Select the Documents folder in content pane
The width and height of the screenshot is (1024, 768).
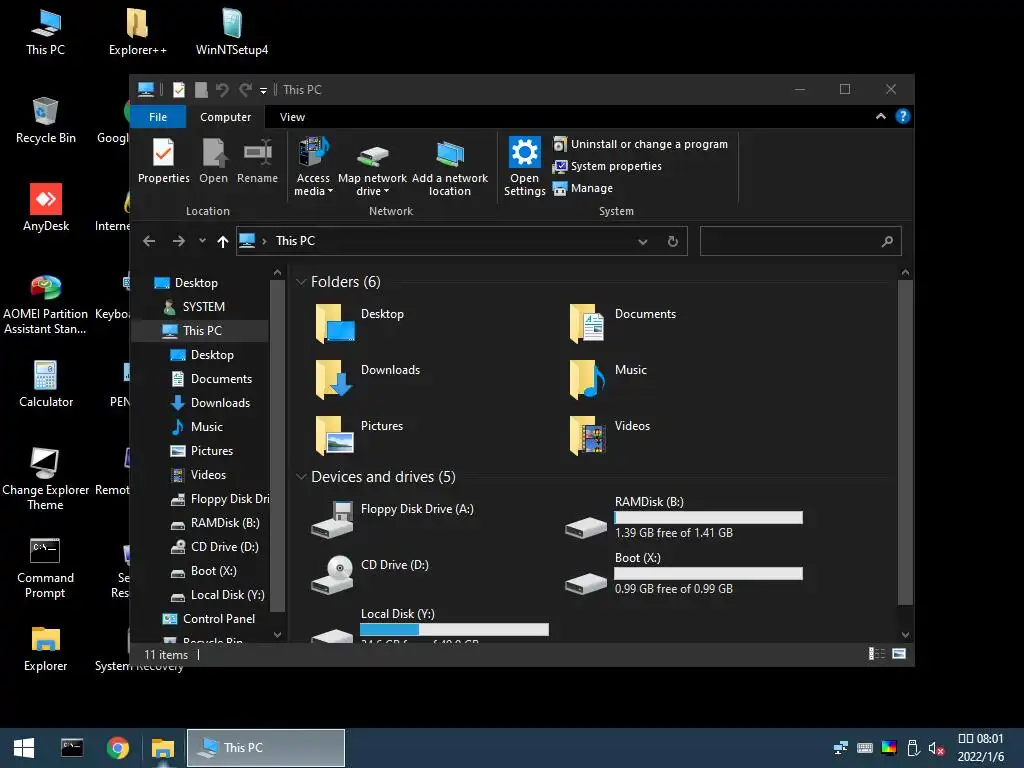coord(622,322)
